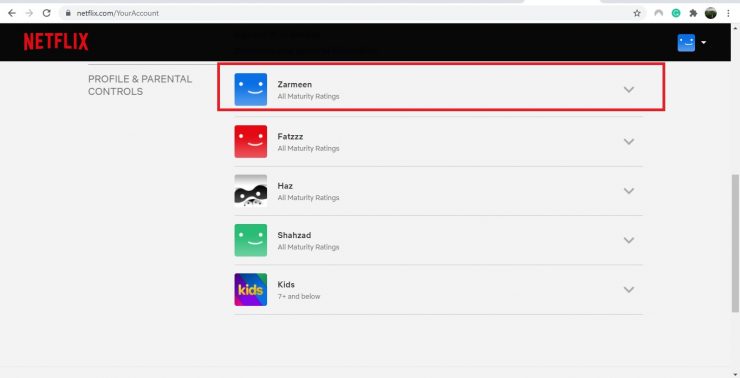Bookmark this page with the star icon
Viewport: 740px width, 378px height.
[x=637, y=13]
